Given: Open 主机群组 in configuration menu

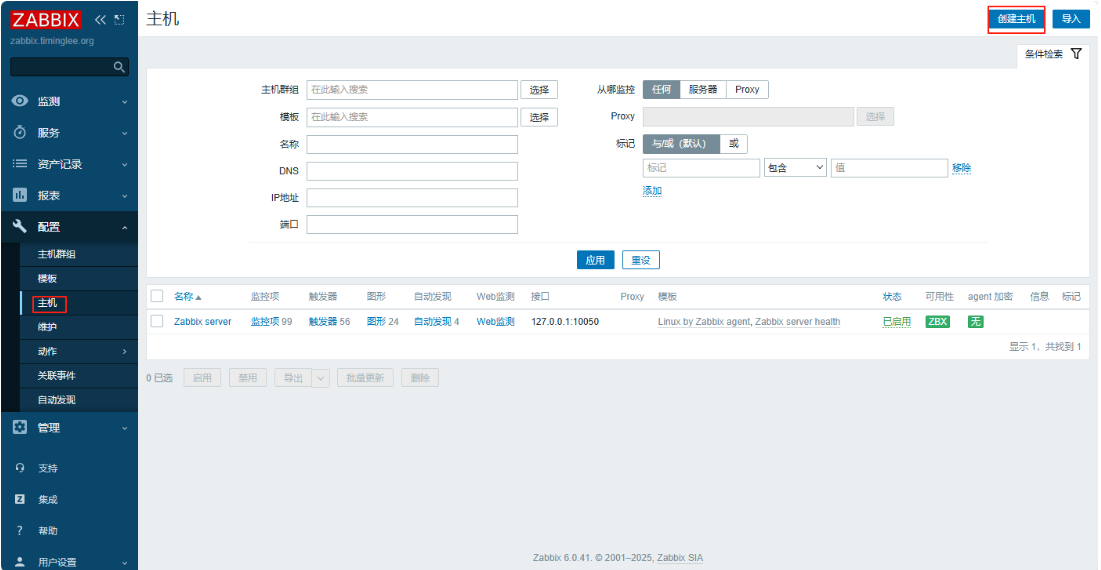Looking at the screenshot, I should (57, 254).
